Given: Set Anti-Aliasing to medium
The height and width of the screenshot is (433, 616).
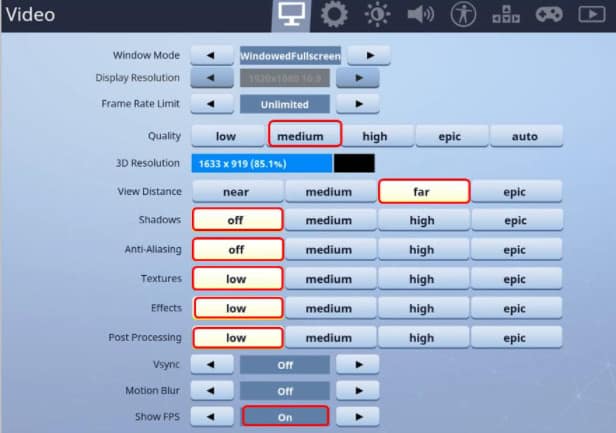Looking at the screenshot, I should pos(329,249).
